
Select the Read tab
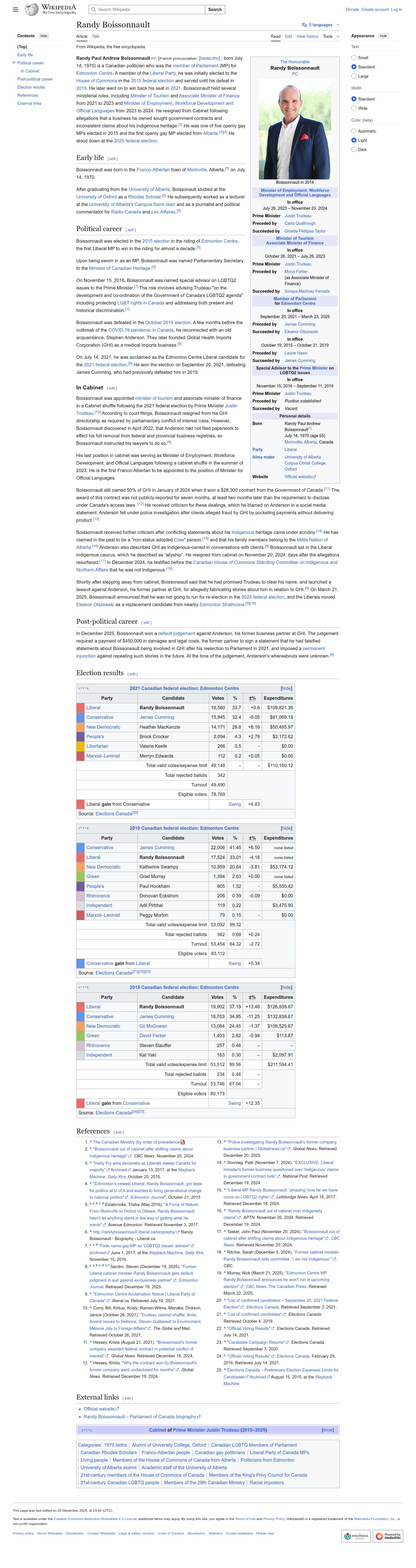point(276,36)
